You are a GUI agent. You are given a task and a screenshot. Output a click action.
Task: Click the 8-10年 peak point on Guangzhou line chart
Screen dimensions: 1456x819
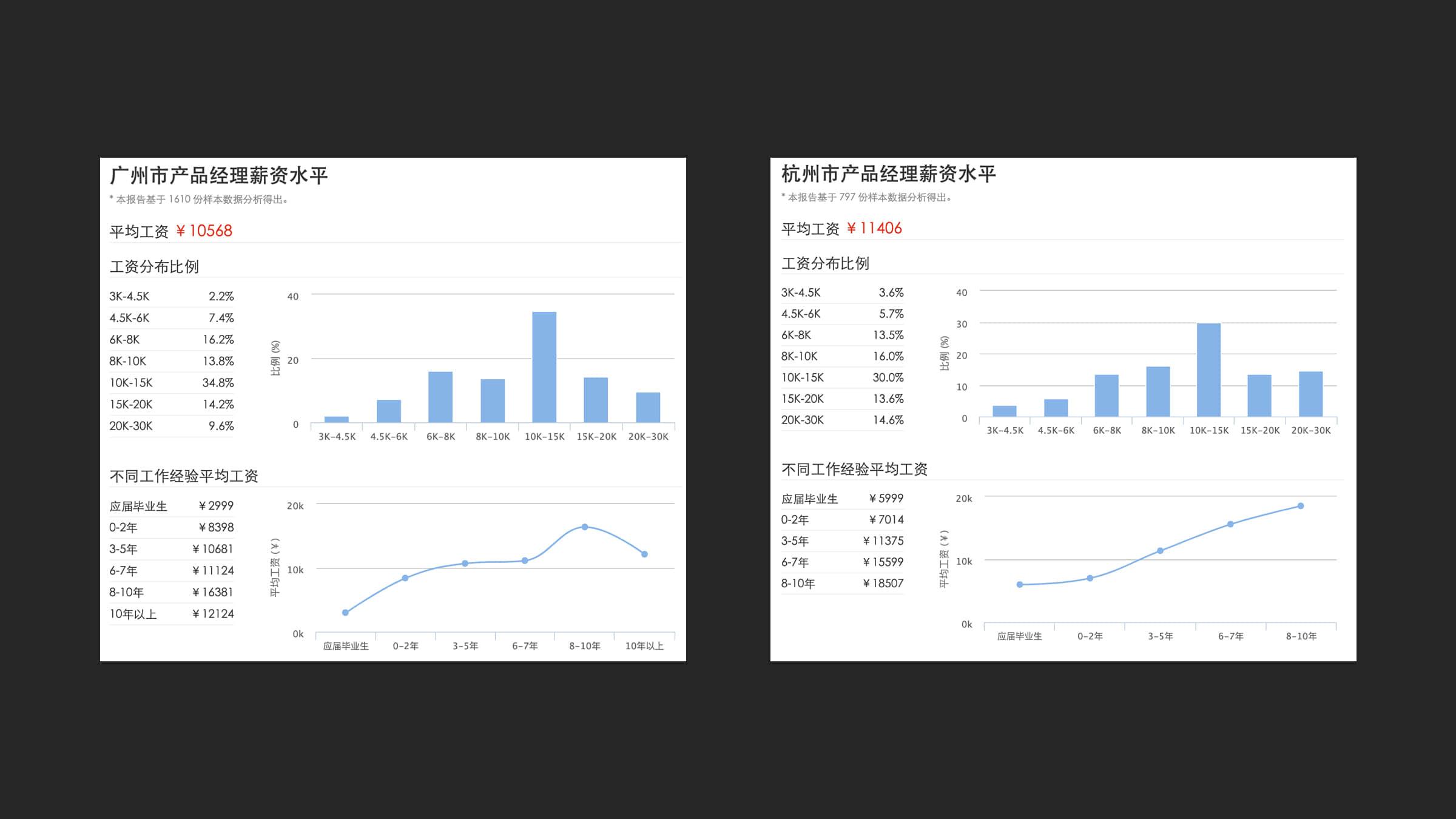[585, 527]
